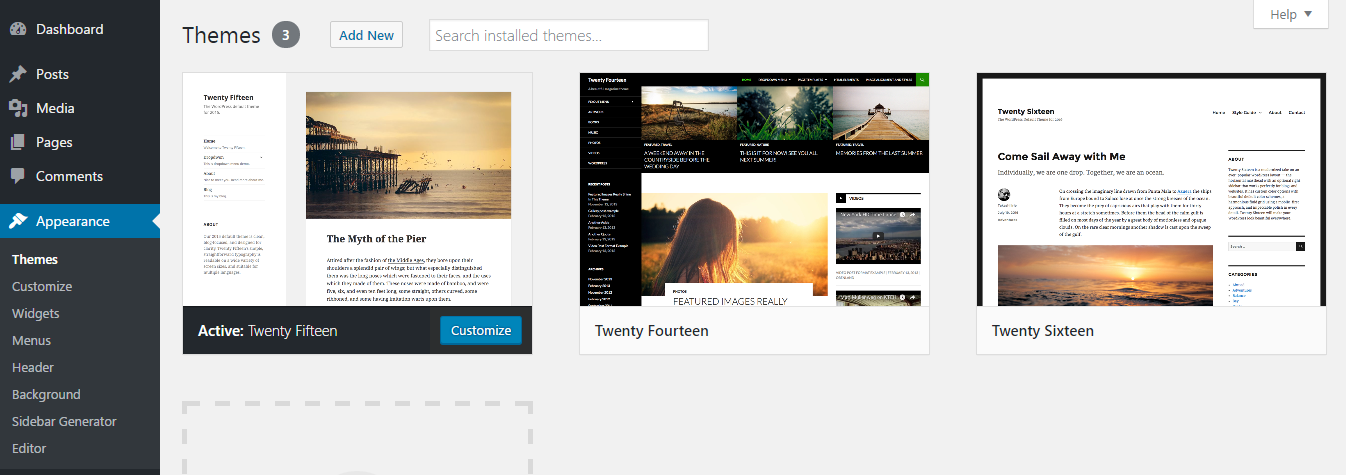Click the Posts pushpin icon

click(18, 74)
